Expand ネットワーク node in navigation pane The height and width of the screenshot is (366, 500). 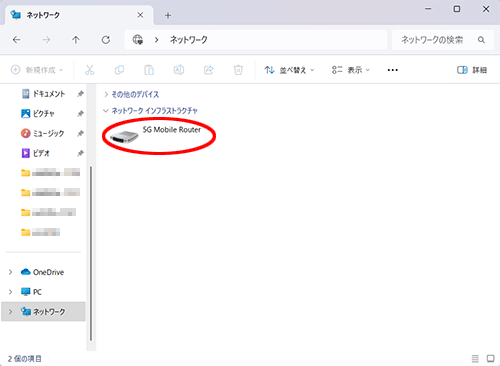[x=10, y=312]
